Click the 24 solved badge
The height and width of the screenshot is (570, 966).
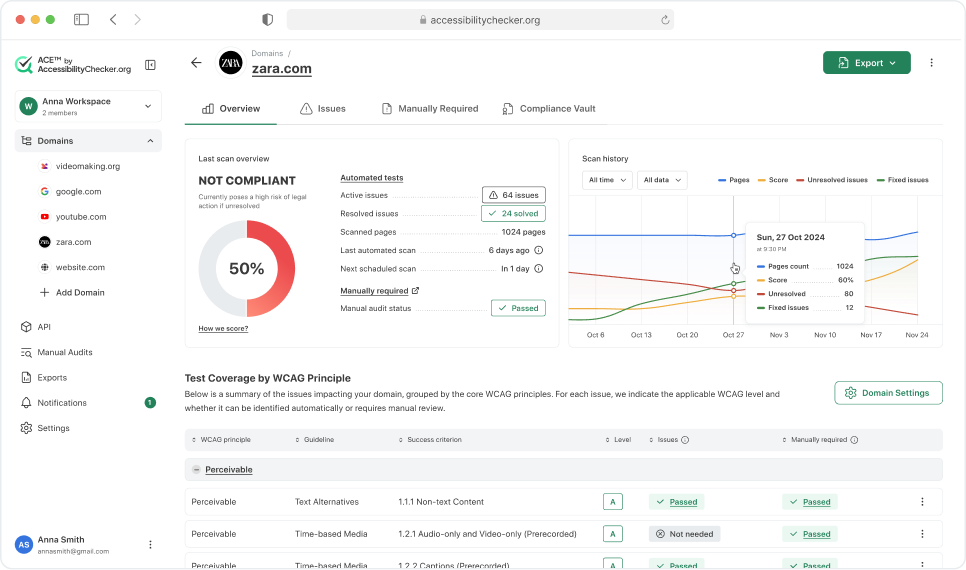[513, 213]
